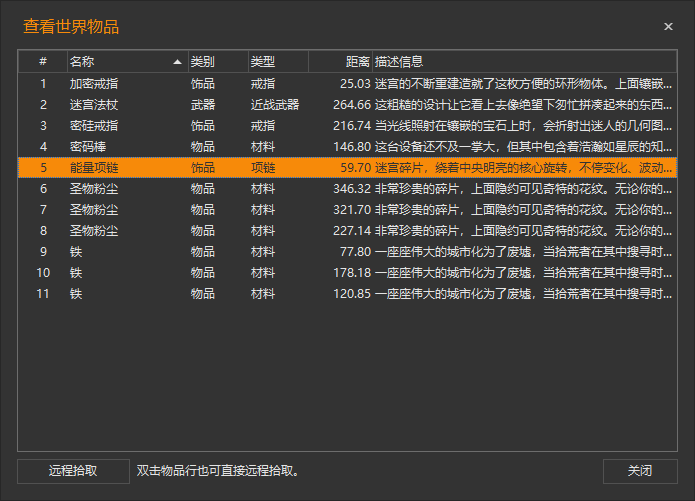This screenshot has height=501, width=695.
Task: Toggle the sort arrow in 名称 header
Action: tap(177, 62)
